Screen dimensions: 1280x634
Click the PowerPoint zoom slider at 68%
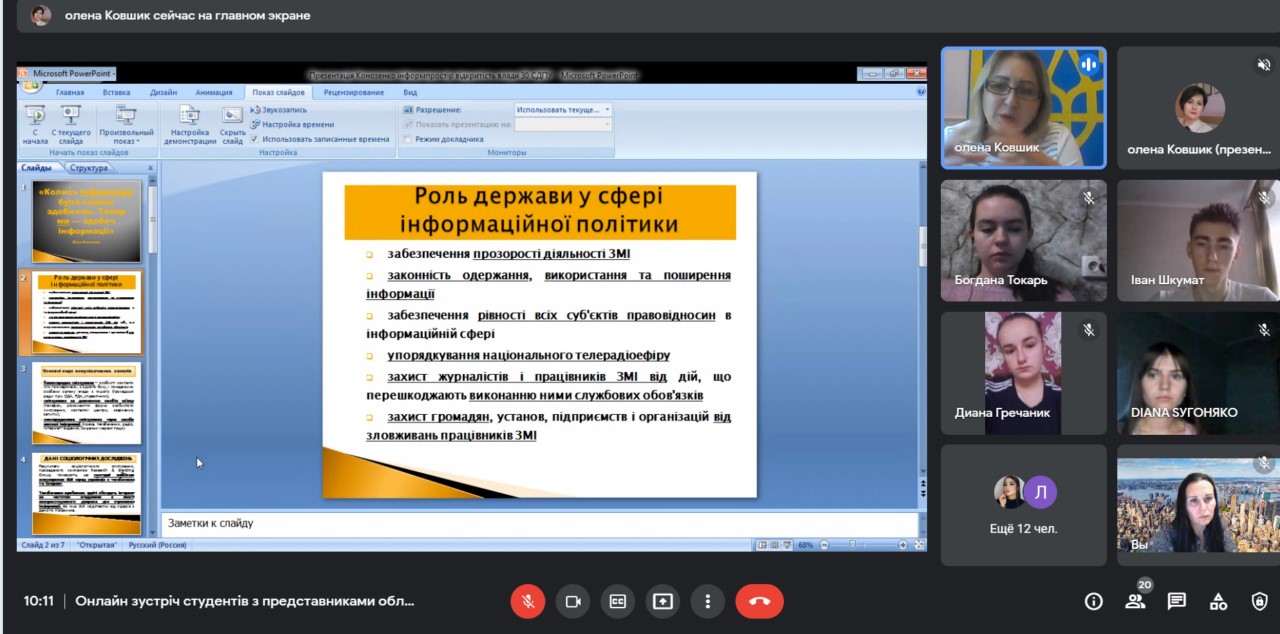(x=852, y=545)
